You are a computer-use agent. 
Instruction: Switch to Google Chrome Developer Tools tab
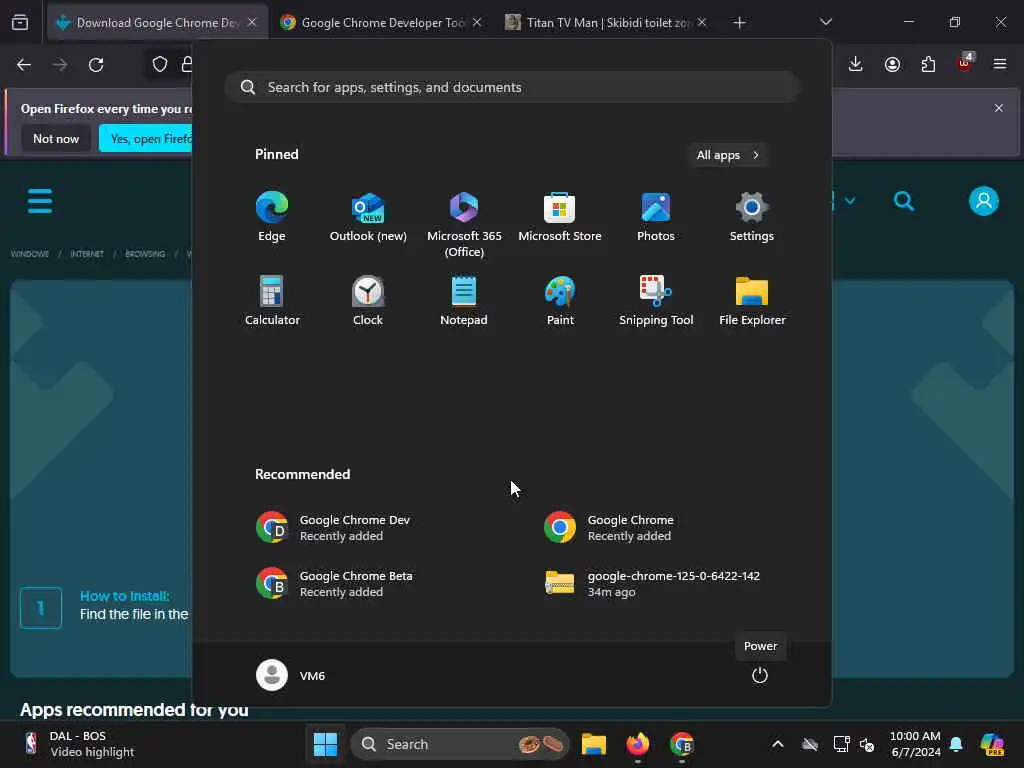click(x=381, y=22)
